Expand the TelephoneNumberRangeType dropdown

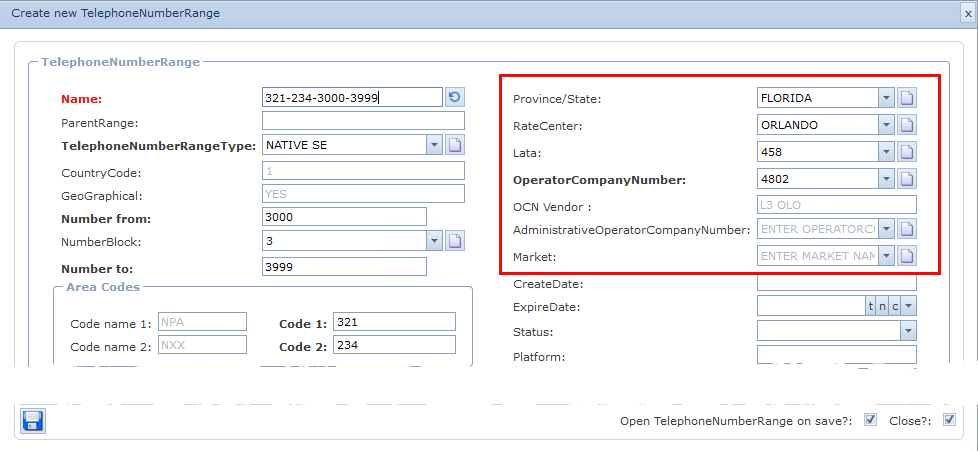434,145
